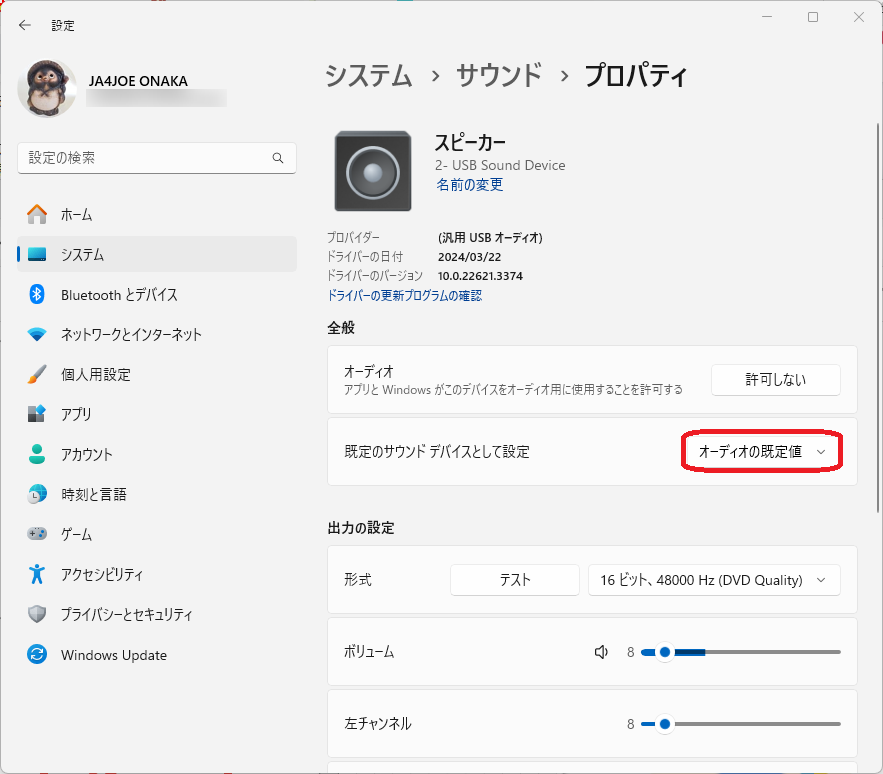Click the 許可しない audio button
The width and height of the screenshot is (883, 774).
click(x=775, y=380)
